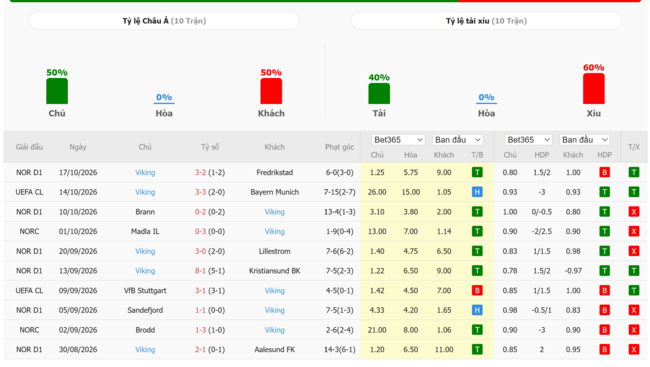Open Viking link in the Brann row

click(274, 212)
